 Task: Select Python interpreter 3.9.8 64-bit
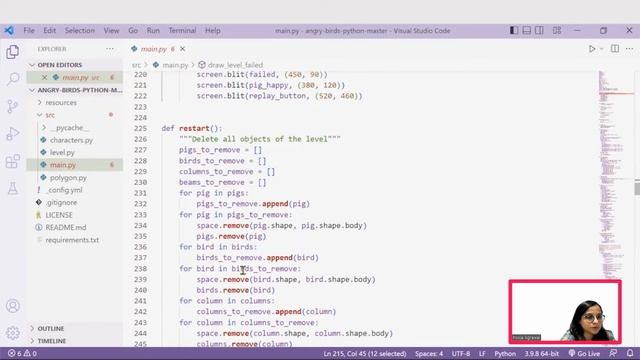[x=542, y=353]
